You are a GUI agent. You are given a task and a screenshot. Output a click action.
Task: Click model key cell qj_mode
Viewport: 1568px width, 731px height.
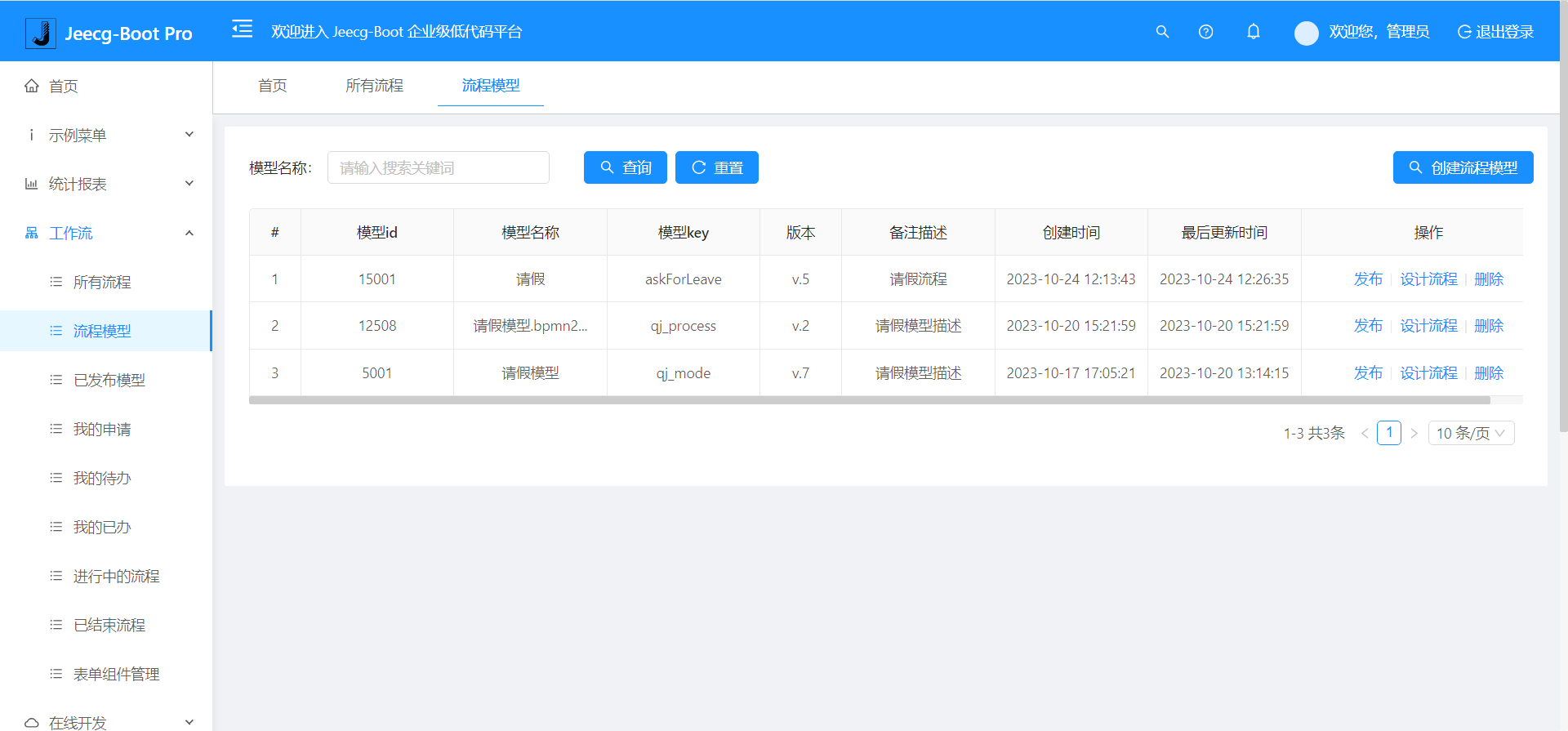[x=684, y=373]
